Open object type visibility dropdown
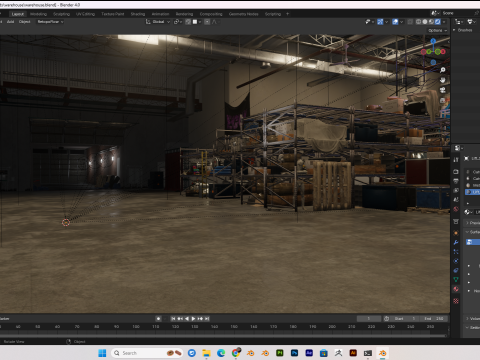This screenshot has width=480, height=360. [x=370, y=22]
